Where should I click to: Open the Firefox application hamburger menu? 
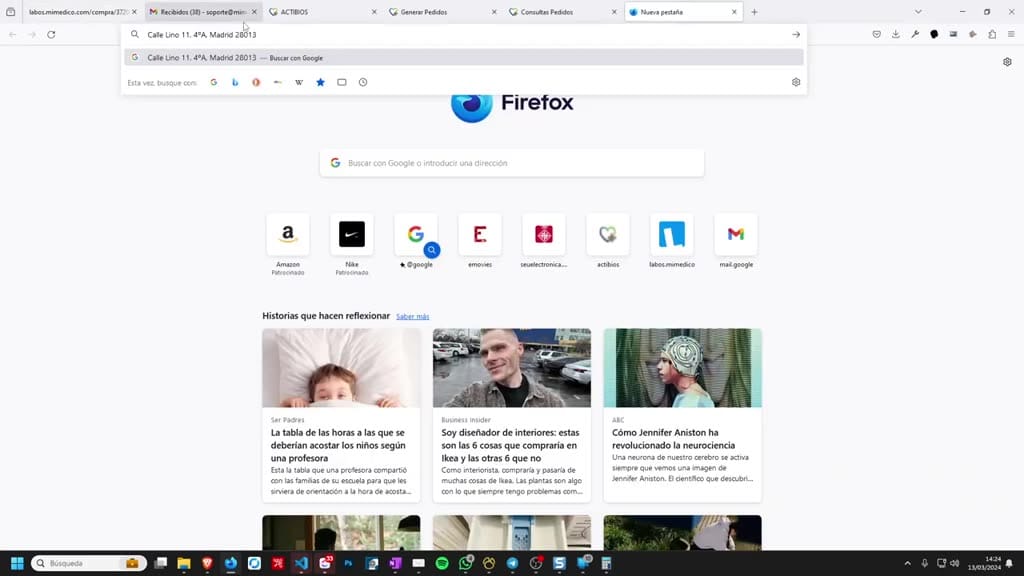[1011, 35]
